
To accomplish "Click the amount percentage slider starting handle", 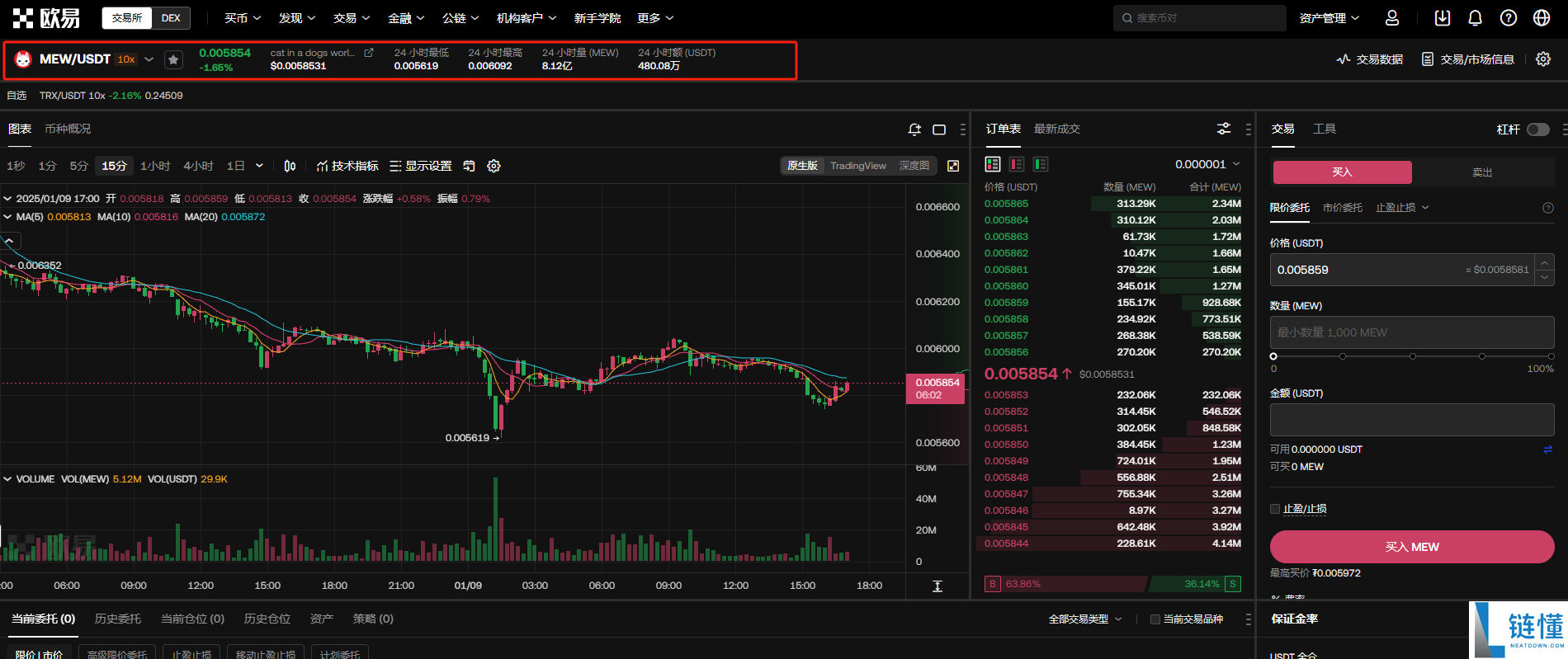I will click(1273, 356).
